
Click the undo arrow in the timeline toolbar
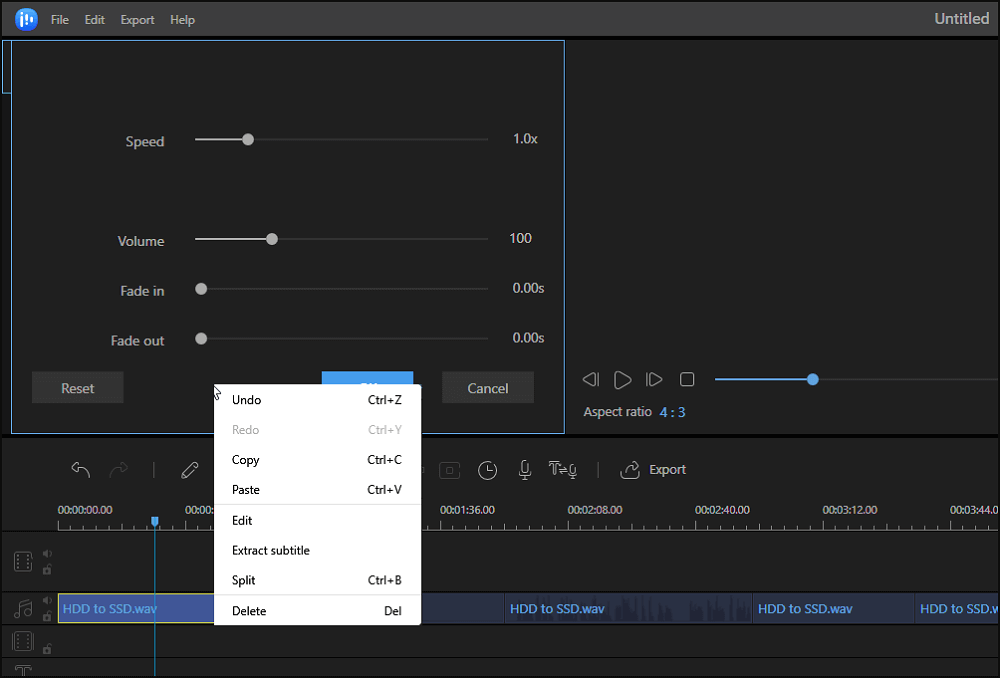pos(81,470)
